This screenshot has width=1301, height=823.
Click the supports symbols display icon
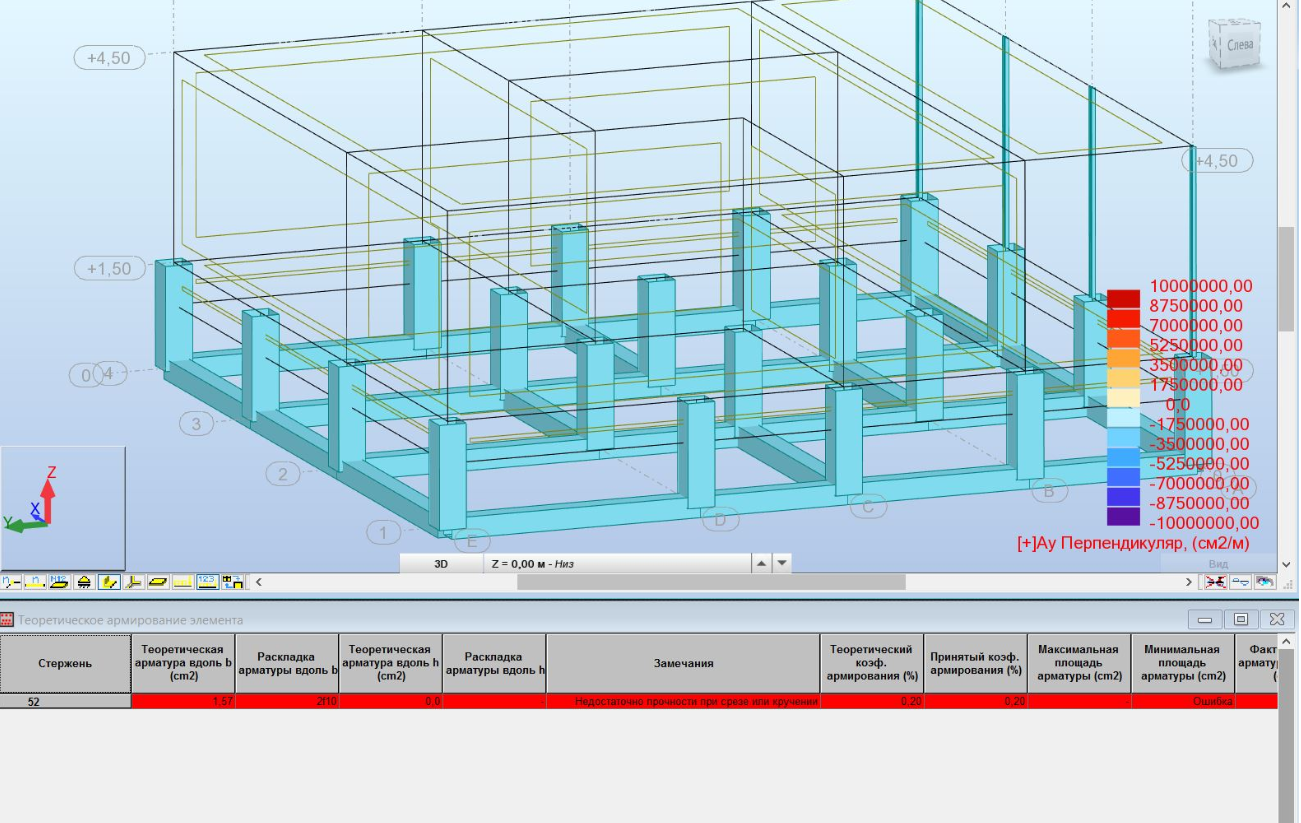(85, 581)
